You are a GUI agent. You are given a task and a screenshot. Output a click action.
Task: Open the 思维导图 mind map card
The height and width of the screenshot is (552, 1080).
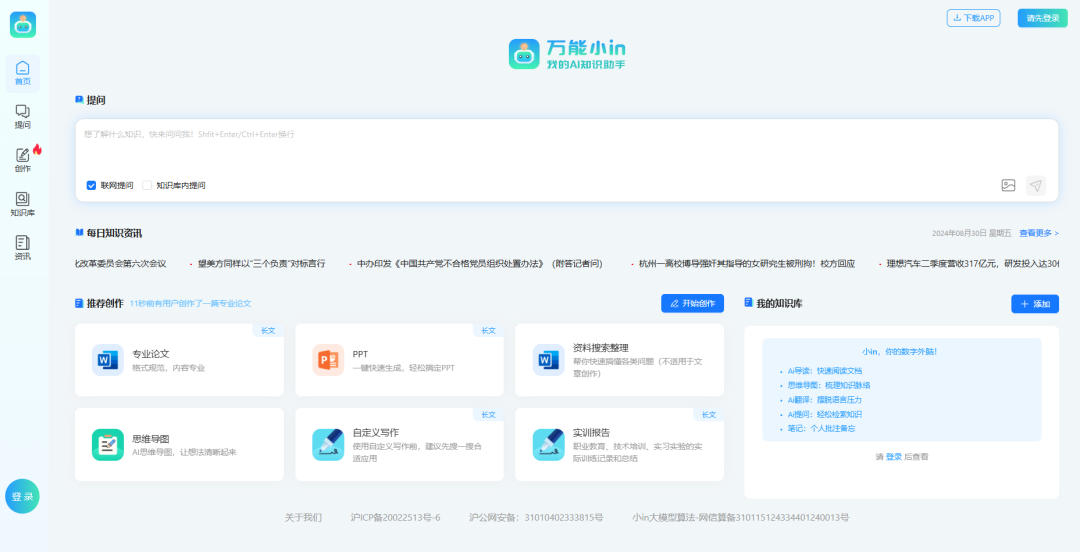179,445
